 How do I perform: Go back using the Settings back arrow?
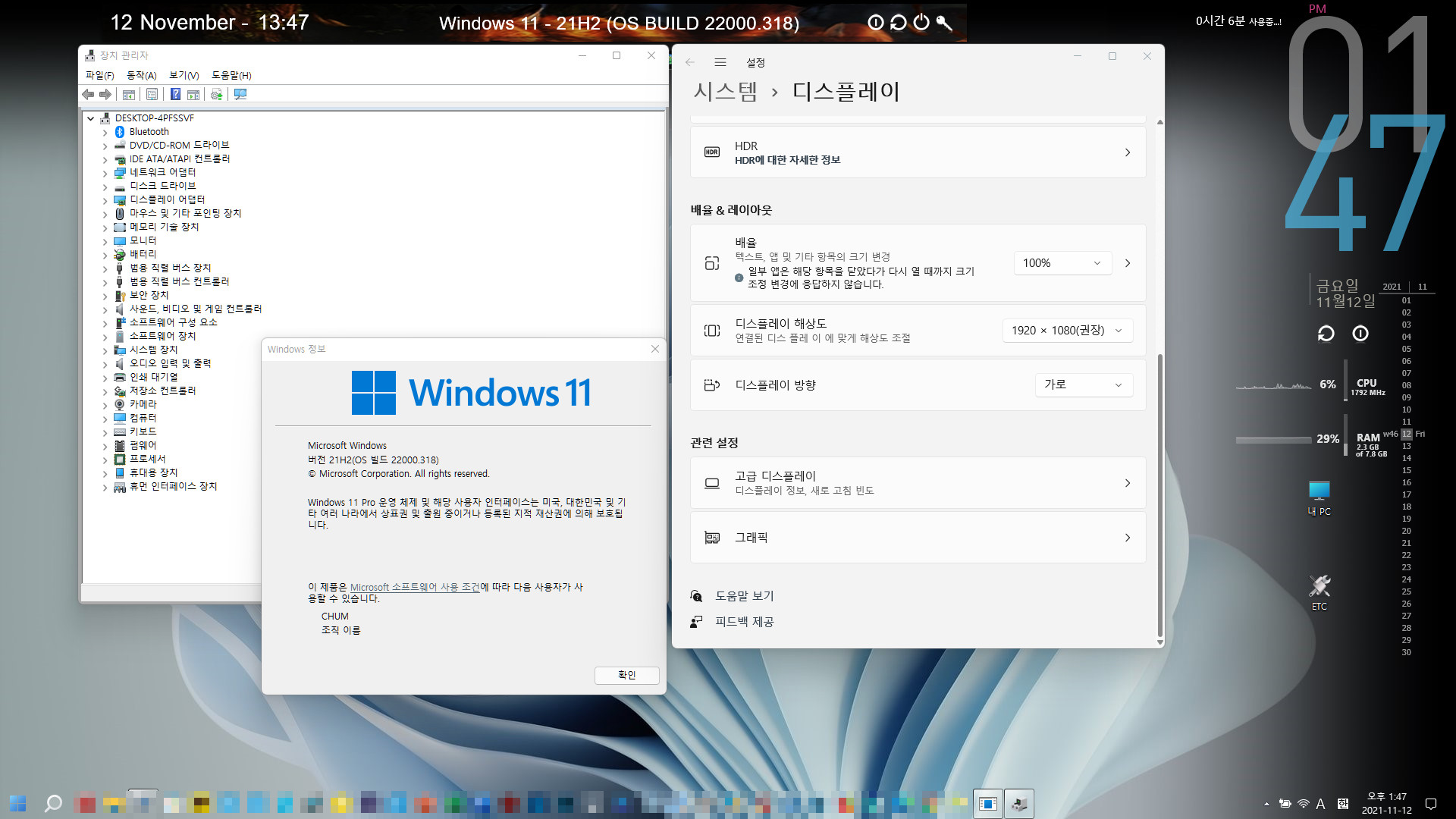(689, 62)
